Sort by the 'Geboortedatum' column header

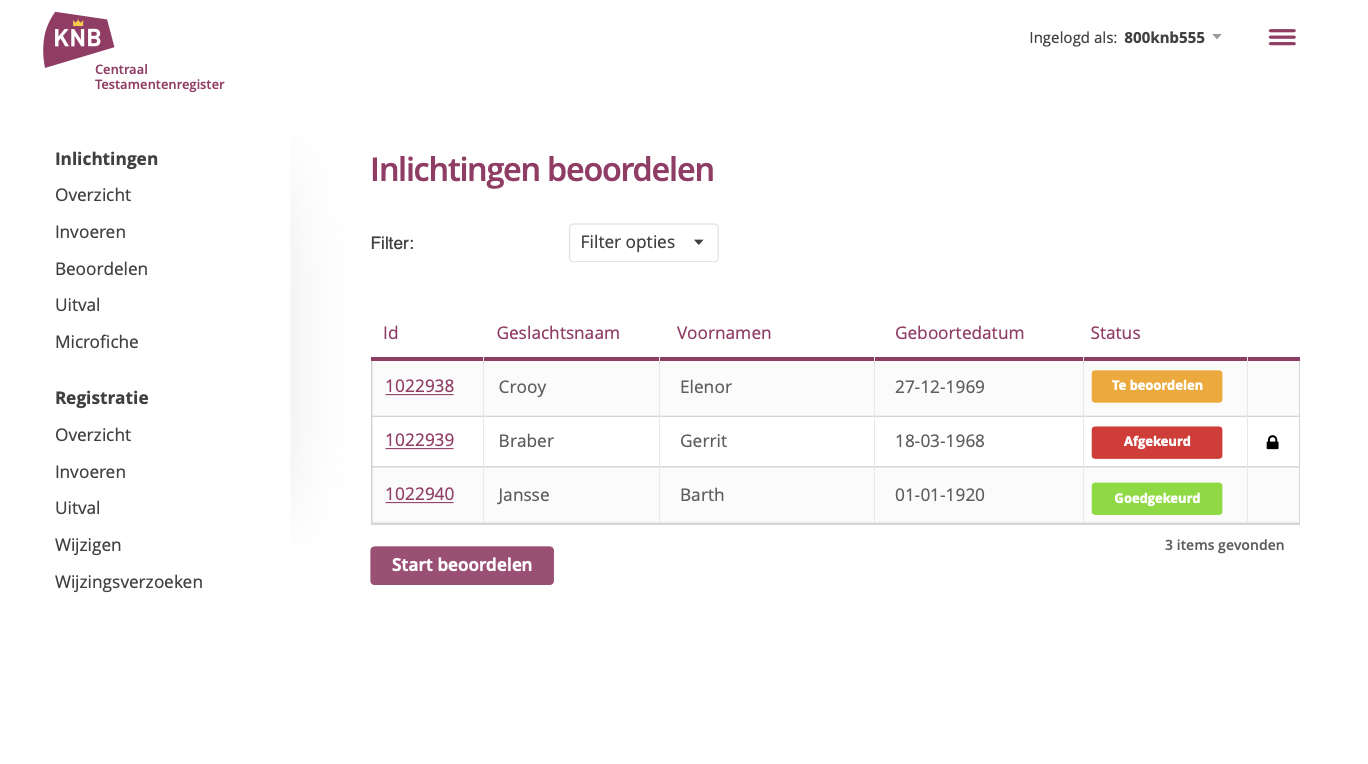click(x=959, y=333)
